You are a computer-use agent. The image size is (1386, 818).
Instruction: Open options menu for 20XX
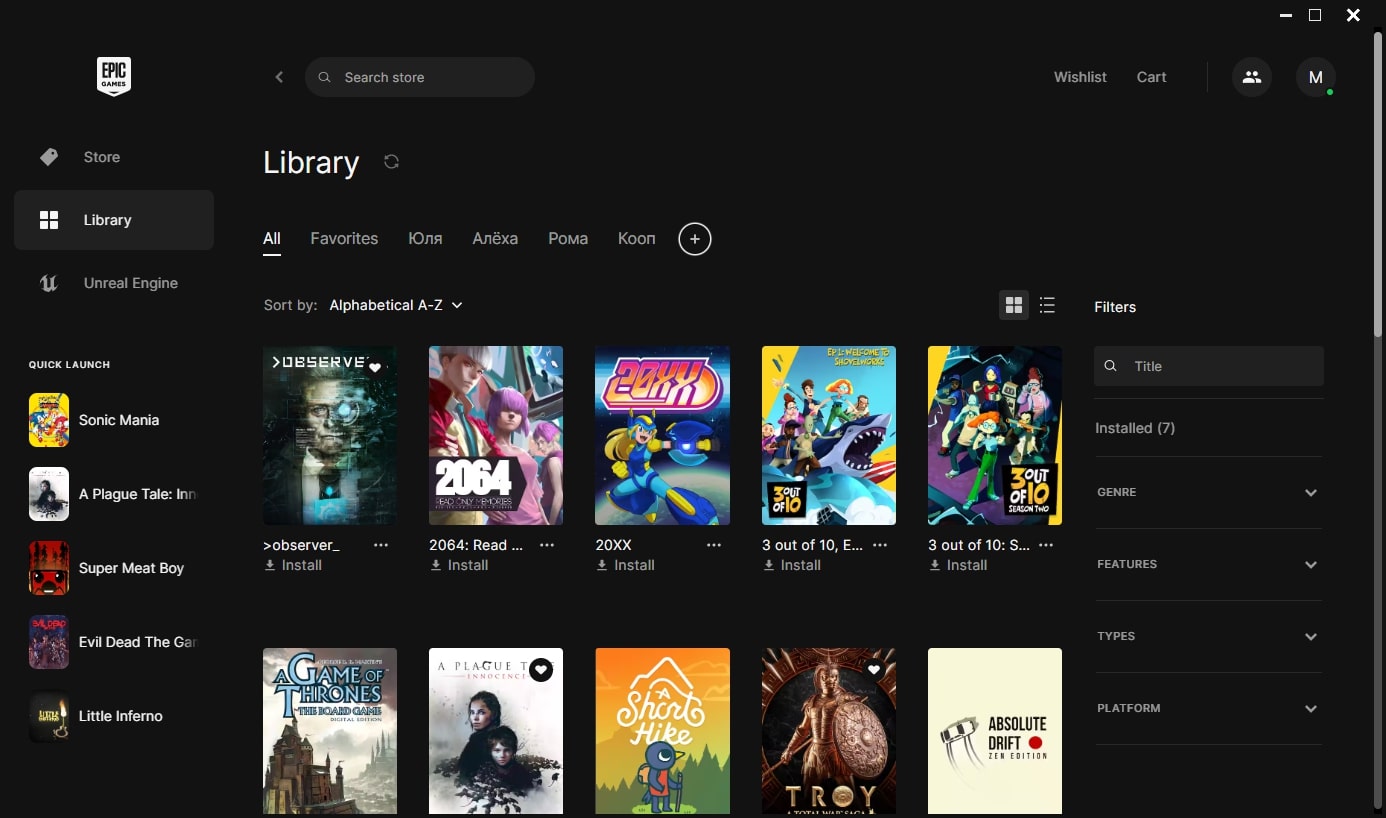tap(714, 545)
